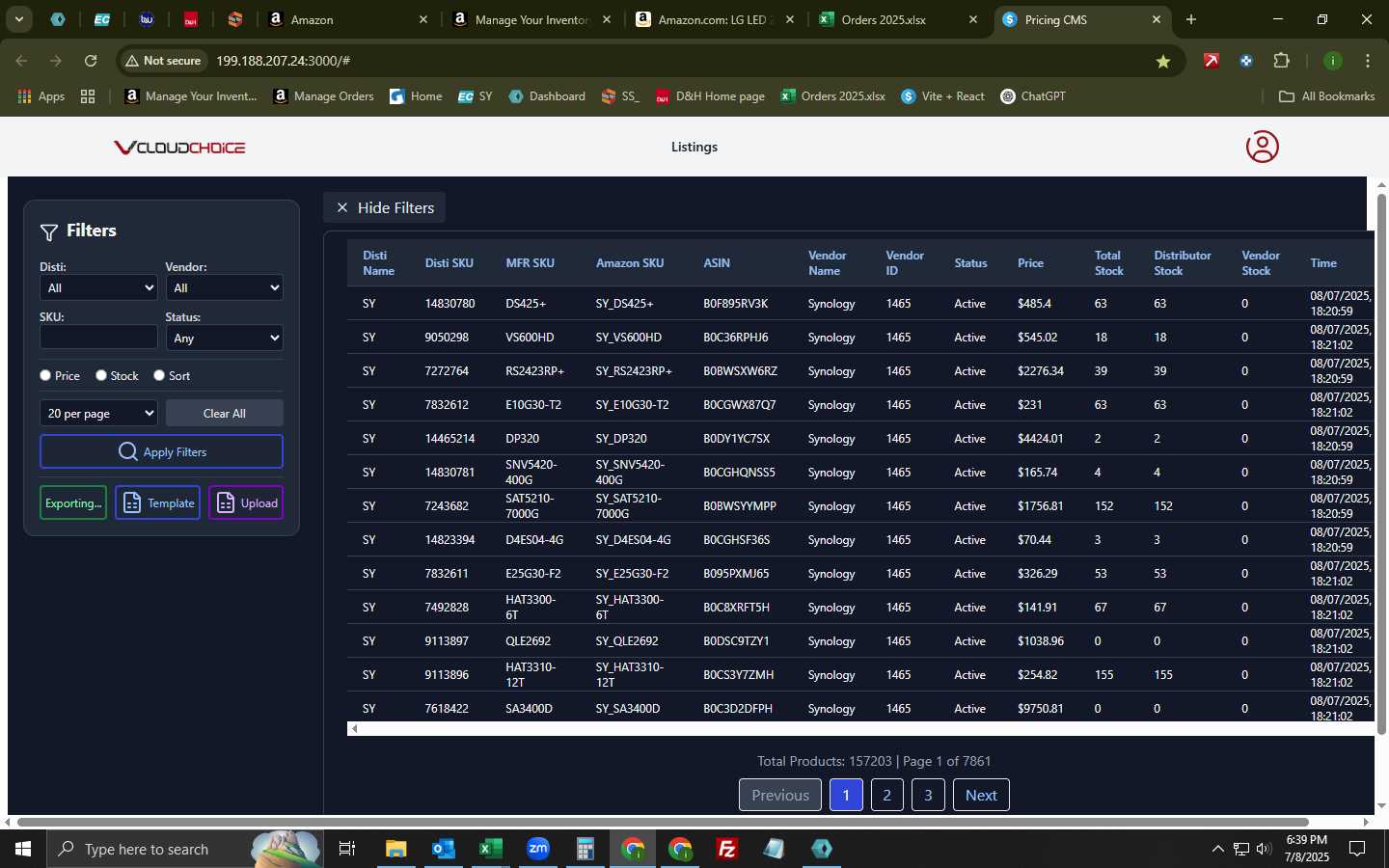This screenshot has height=868, width=1389.
Task: Open the tab search dropdown arrow
Action: [x=18, y=19]
